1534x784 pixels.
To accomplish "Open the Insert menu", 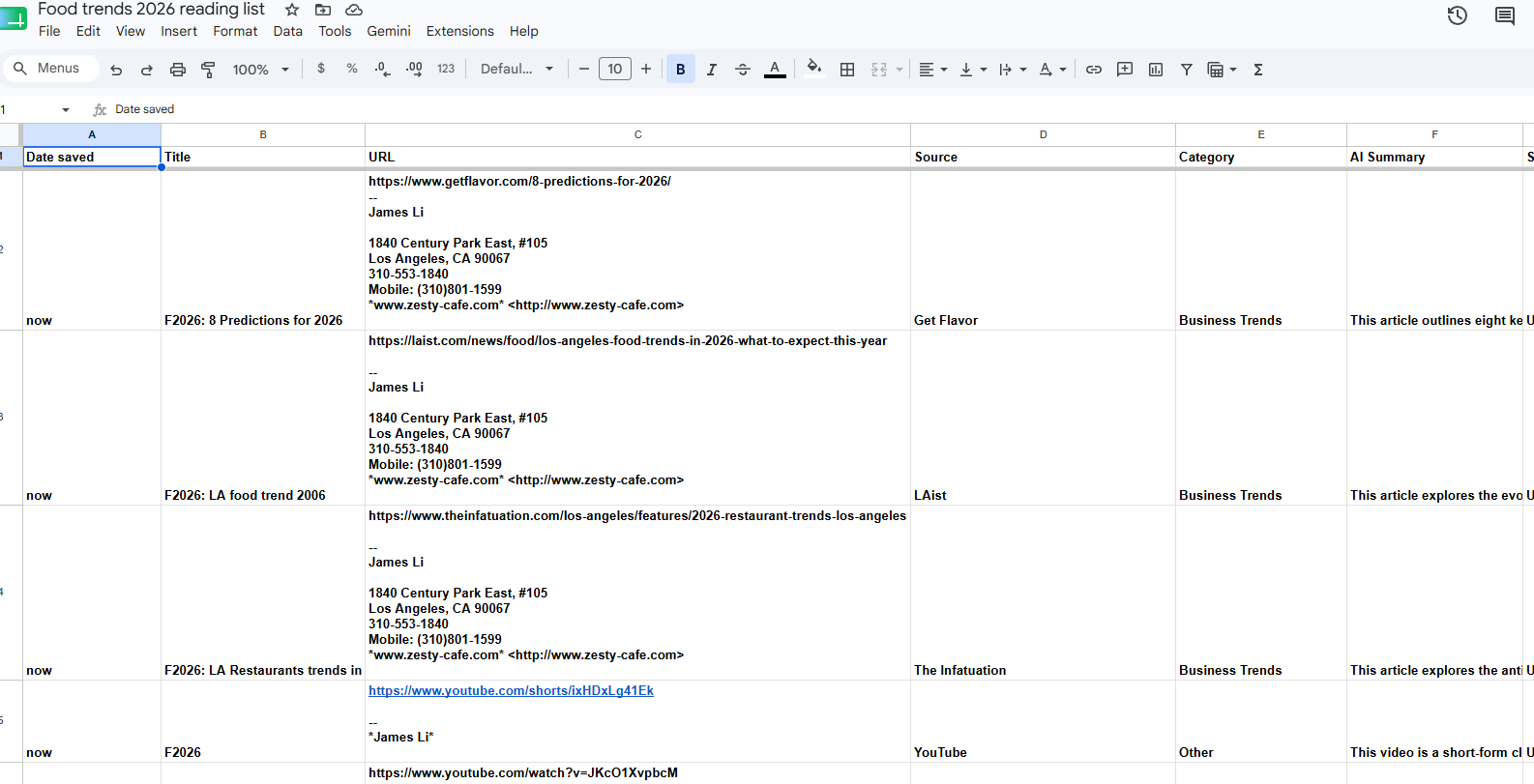I will [179, 31].
